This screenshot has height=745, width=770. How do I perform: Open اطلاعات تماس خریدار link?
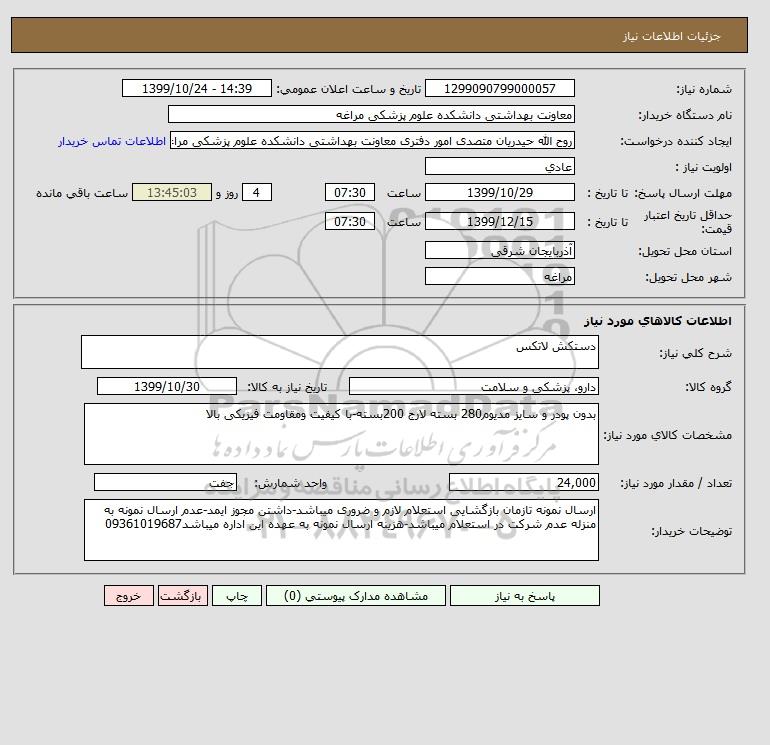click(x=111, y=141)
